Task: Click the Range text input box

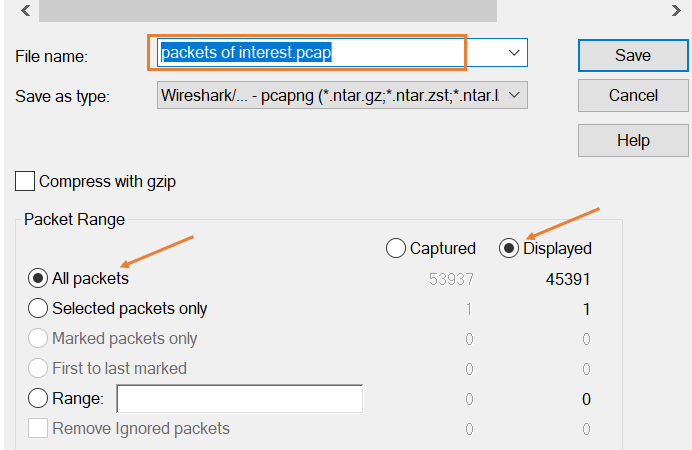Action: 240,398
